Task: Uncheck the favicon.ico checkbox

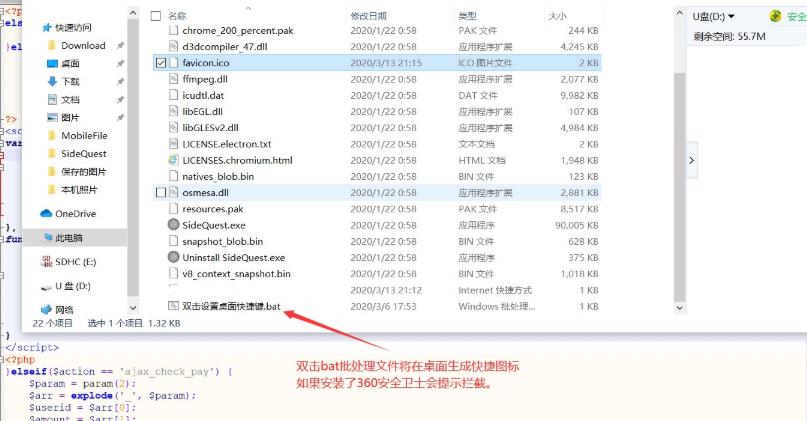Action: [x=161, y=63]
